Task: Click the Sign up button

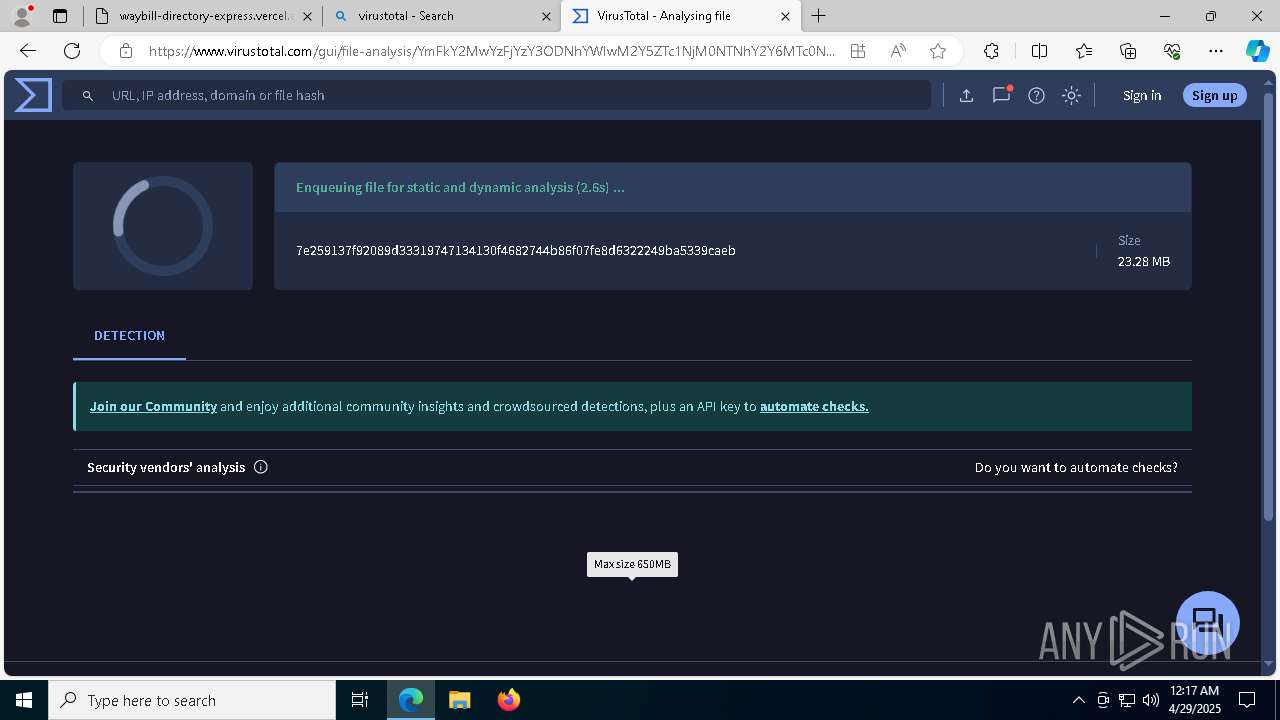Action: pyautogui.click(x=1214, y=95)
